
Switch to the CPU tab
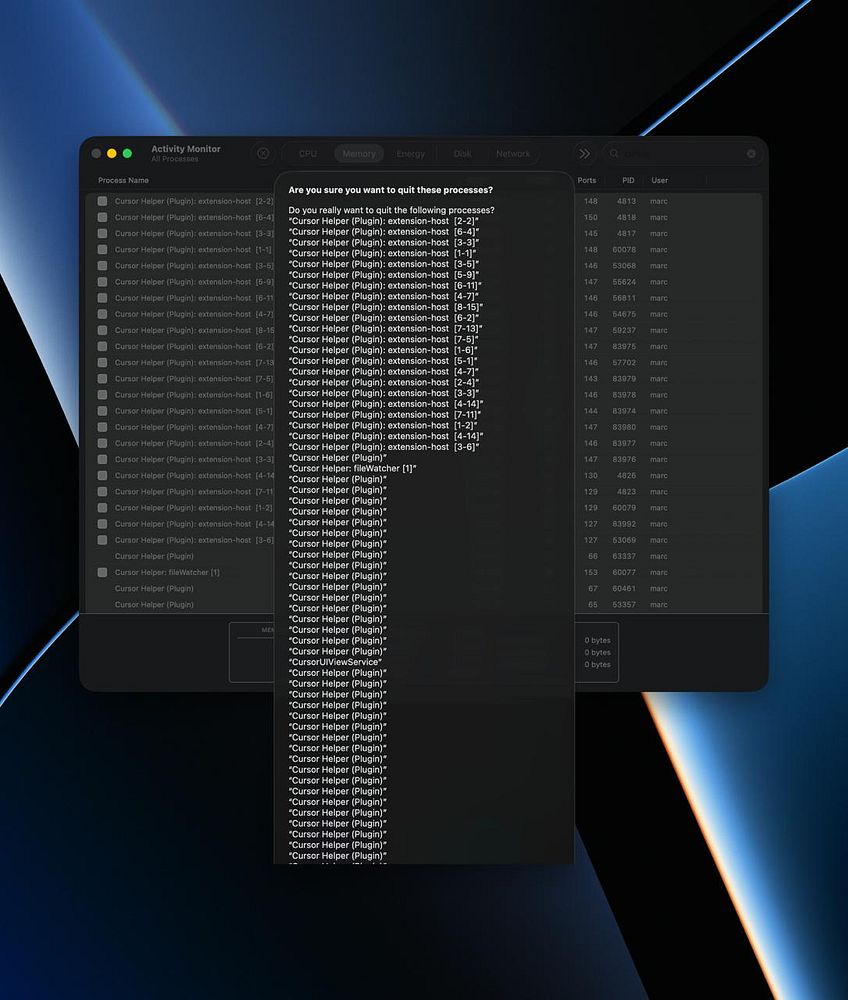307,154
